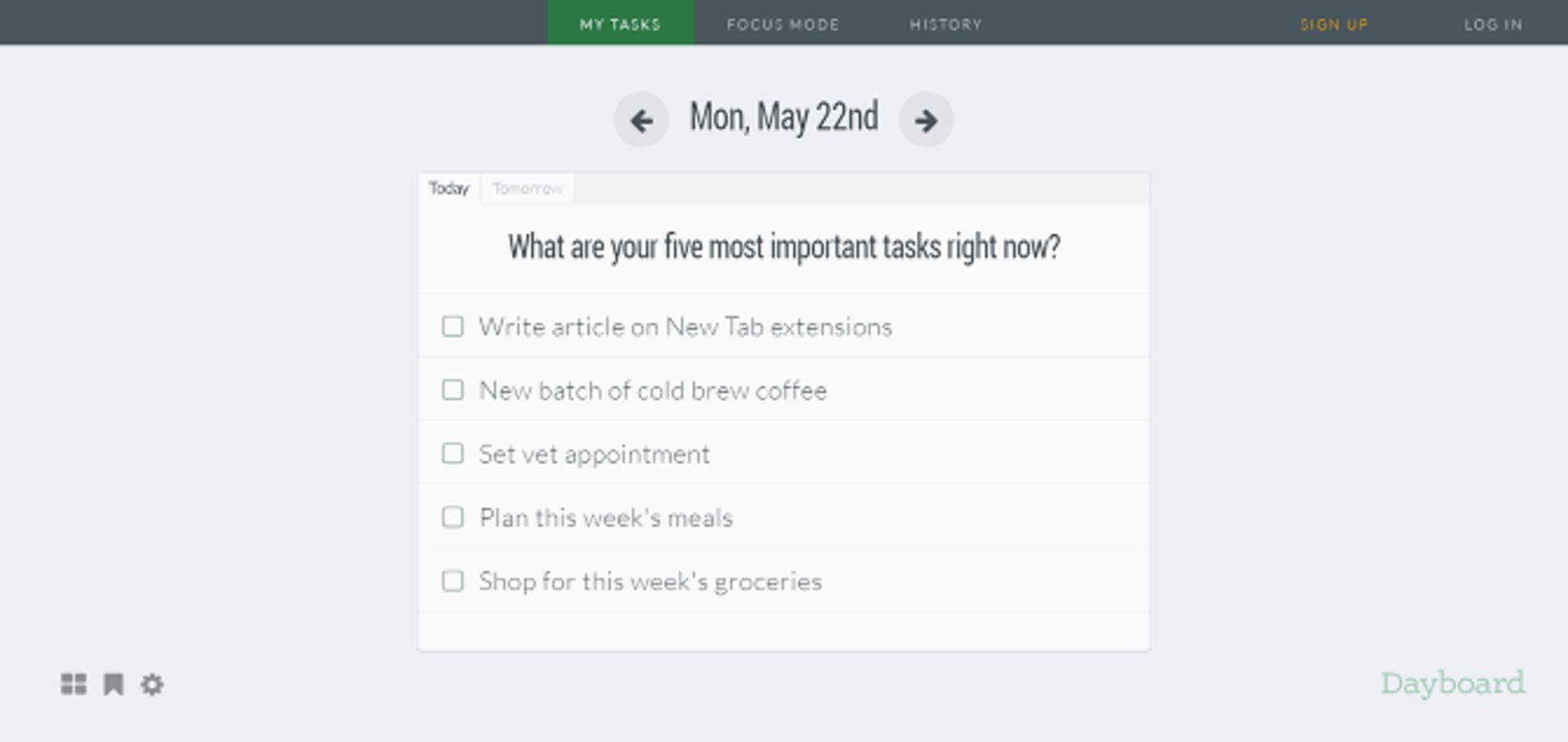Go to the previous day arrow
The height and width of the screenshot is (742, 1568).
641,120
